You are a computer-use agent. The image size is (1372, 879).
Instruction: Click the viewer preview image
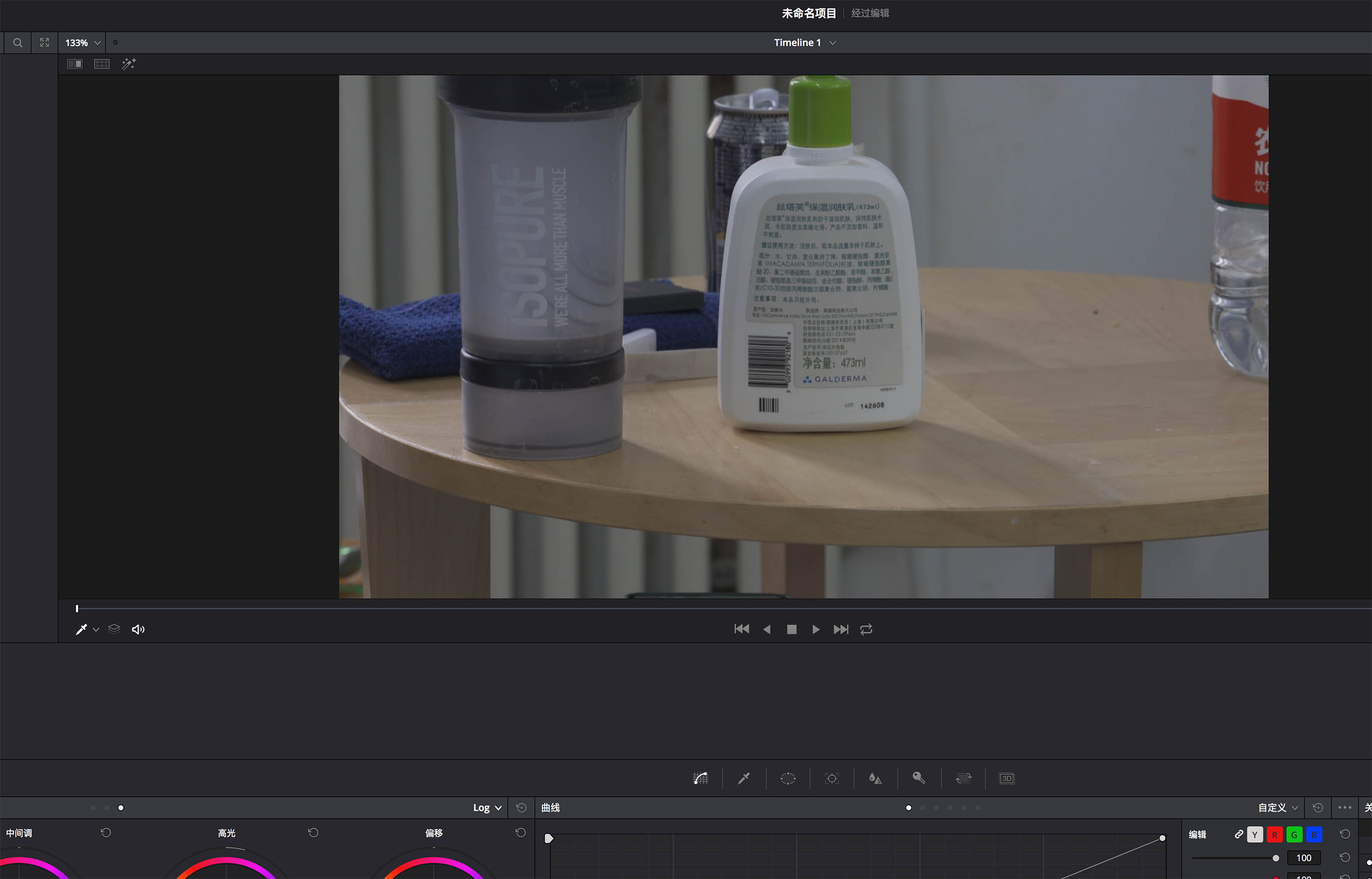(x=803, y=337)
